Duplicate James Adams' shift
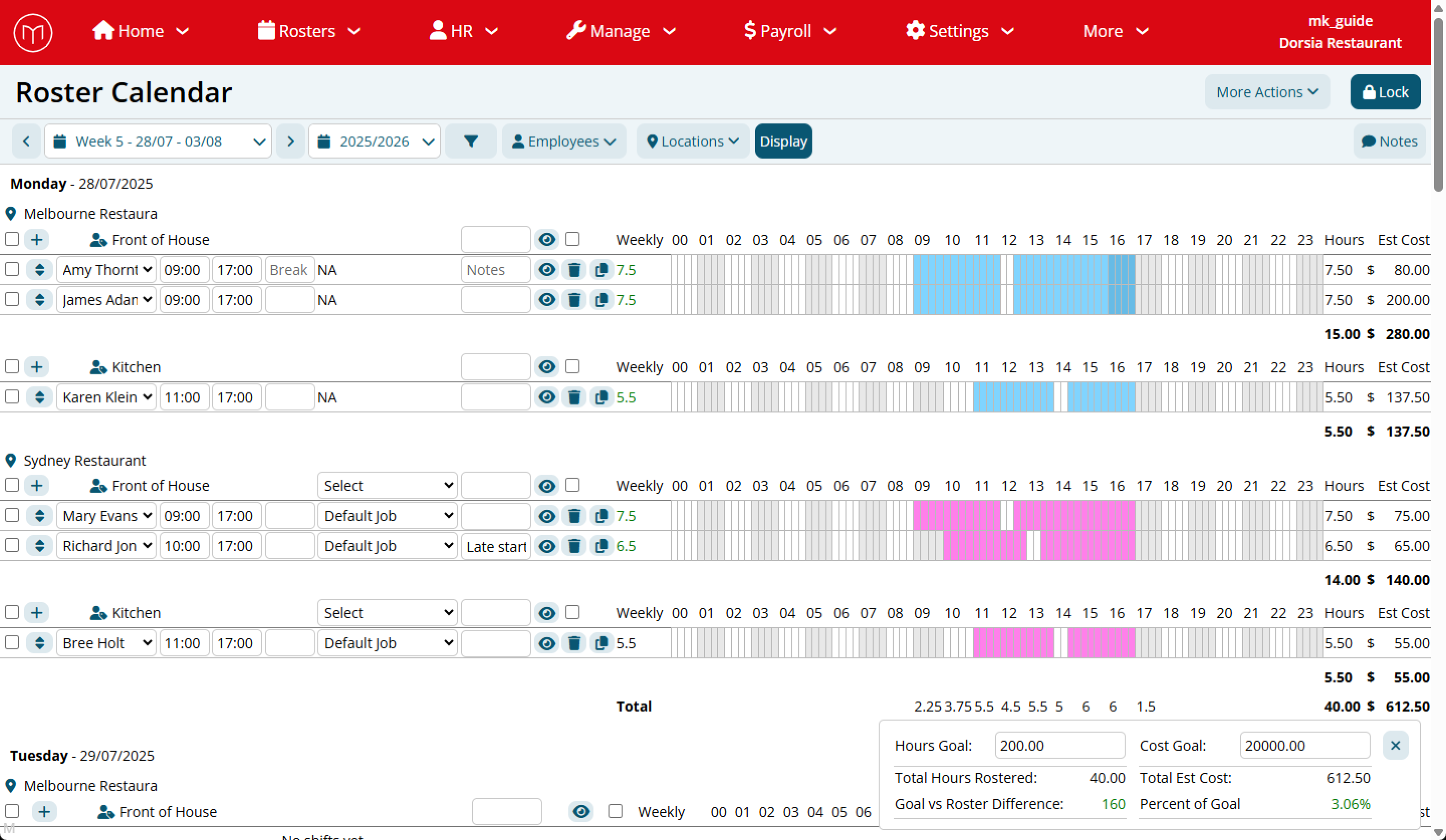The height and width of the screenshot is (840, 1446). coord(601,299)
